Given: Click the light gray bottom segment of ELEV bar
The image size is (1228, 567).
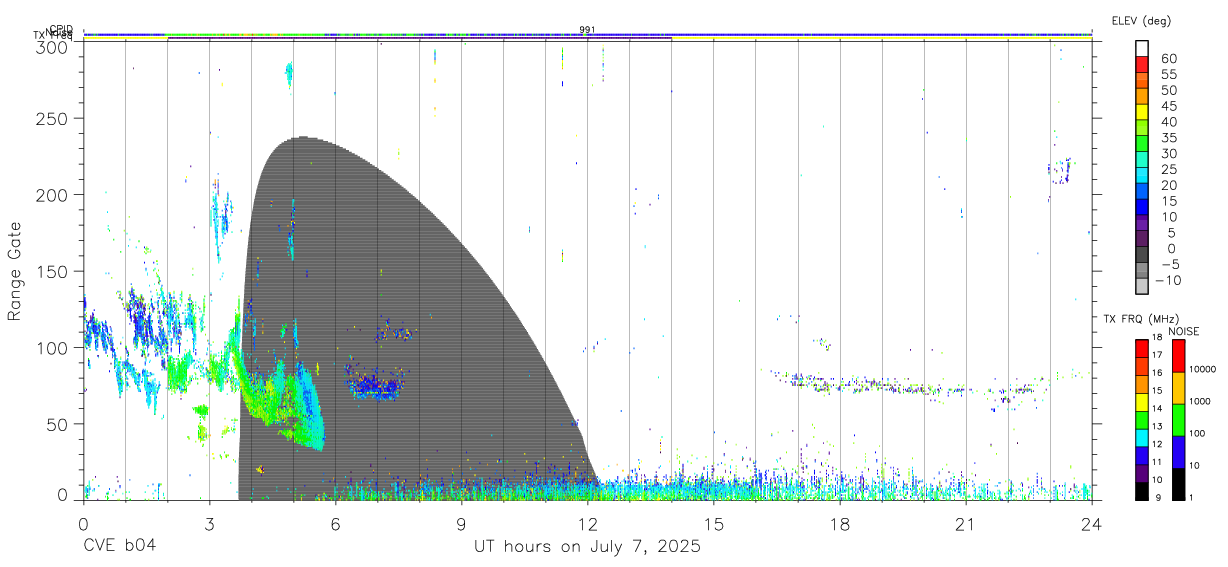Looking at the screenshot, I should pyautogui.click(x=1143, y=286).
